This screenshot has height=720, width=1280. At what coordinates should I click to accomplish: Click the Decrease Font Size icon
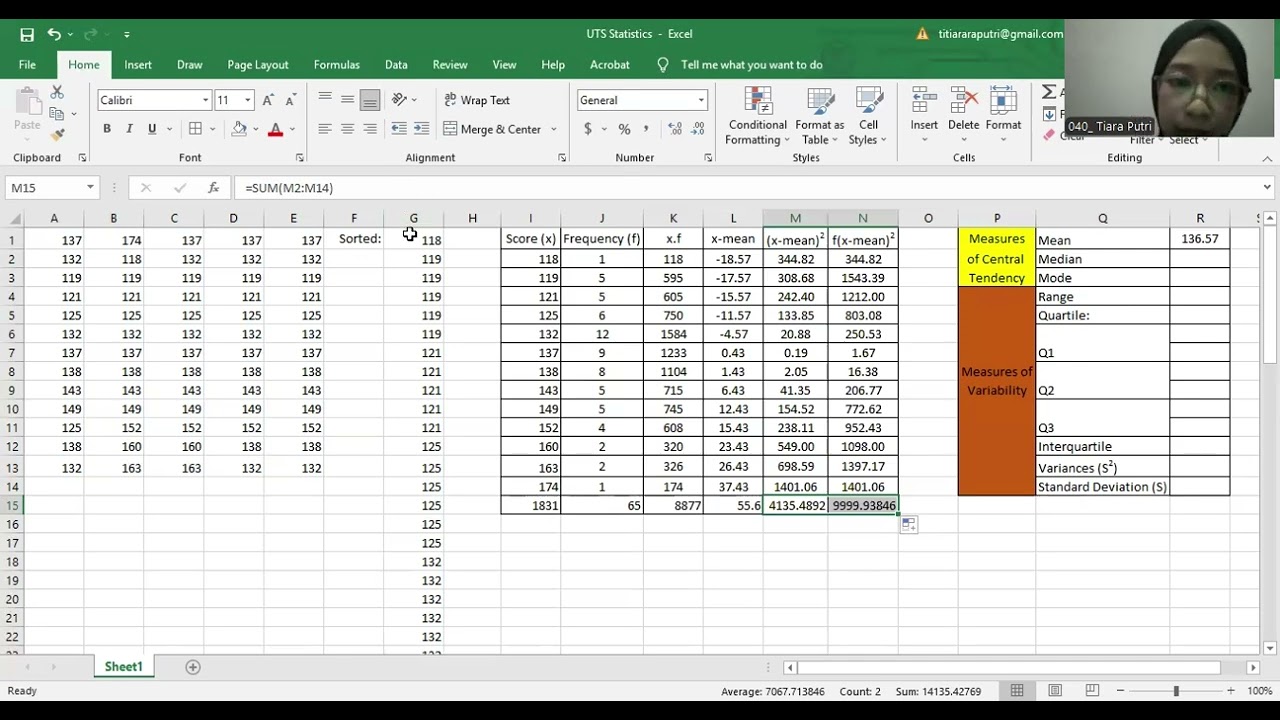coord(290,100)
